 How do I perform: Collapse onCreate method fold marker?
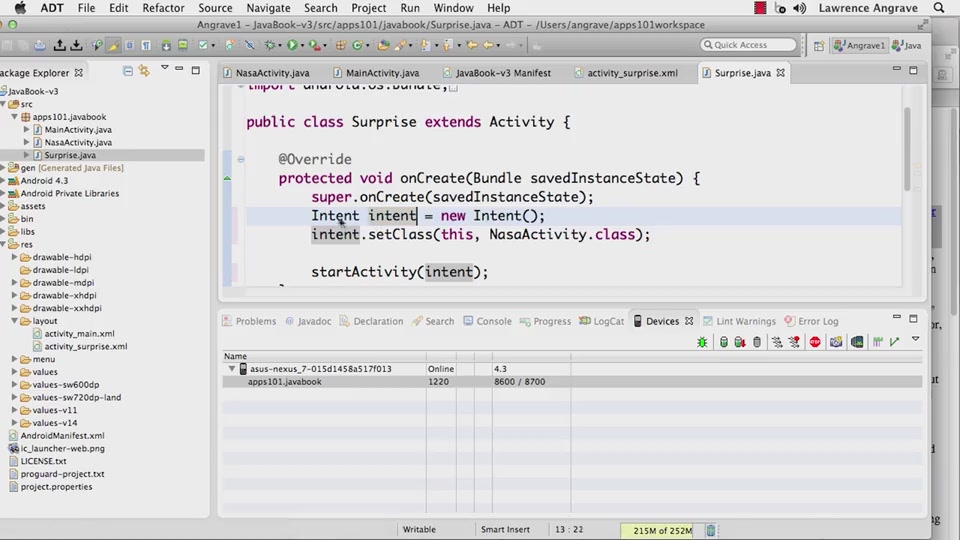tap(241, 159)
